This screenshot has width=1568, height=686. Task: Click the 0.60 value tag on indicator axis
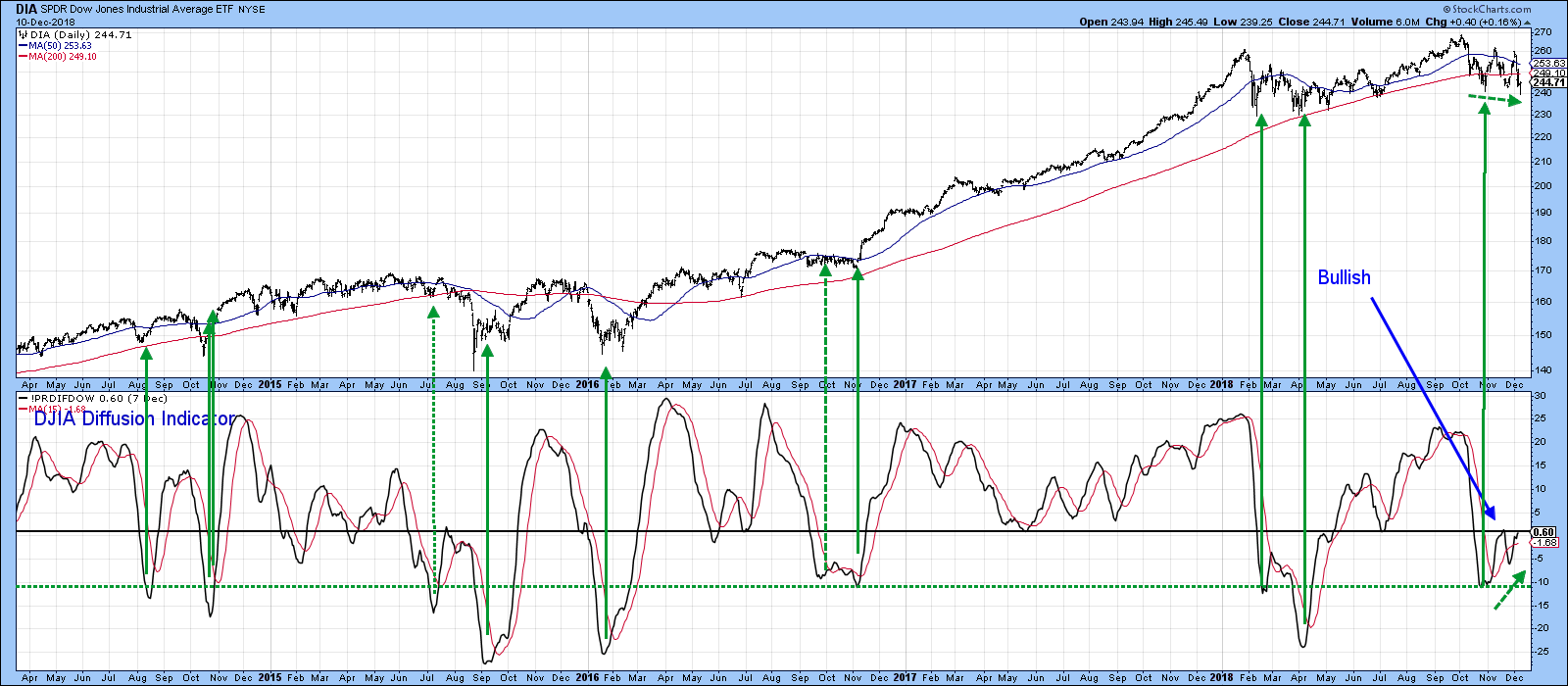coord(1543,532)
